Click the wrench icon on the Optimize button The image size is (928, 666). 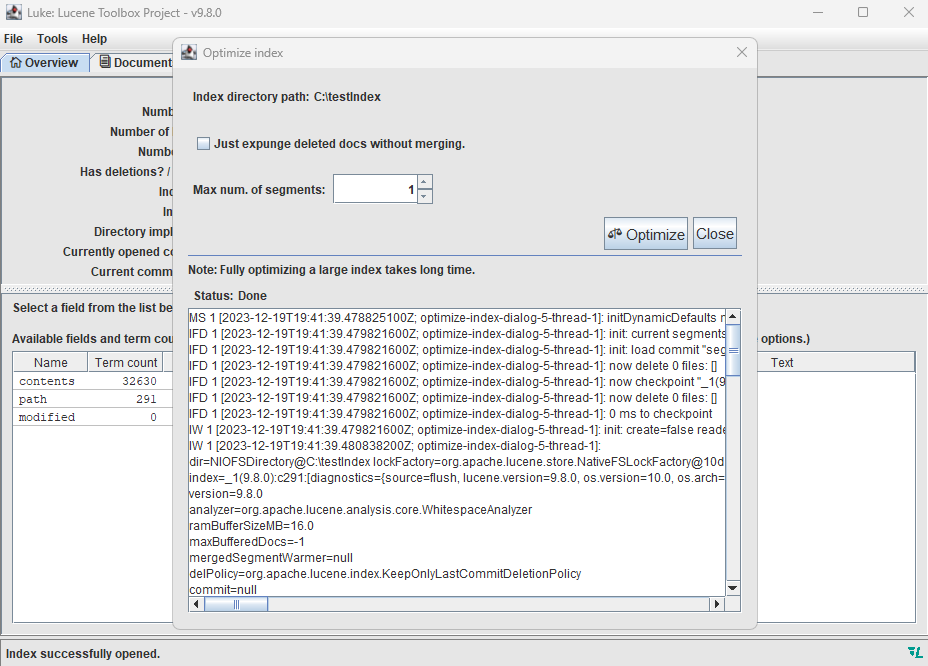click(615, 232)
